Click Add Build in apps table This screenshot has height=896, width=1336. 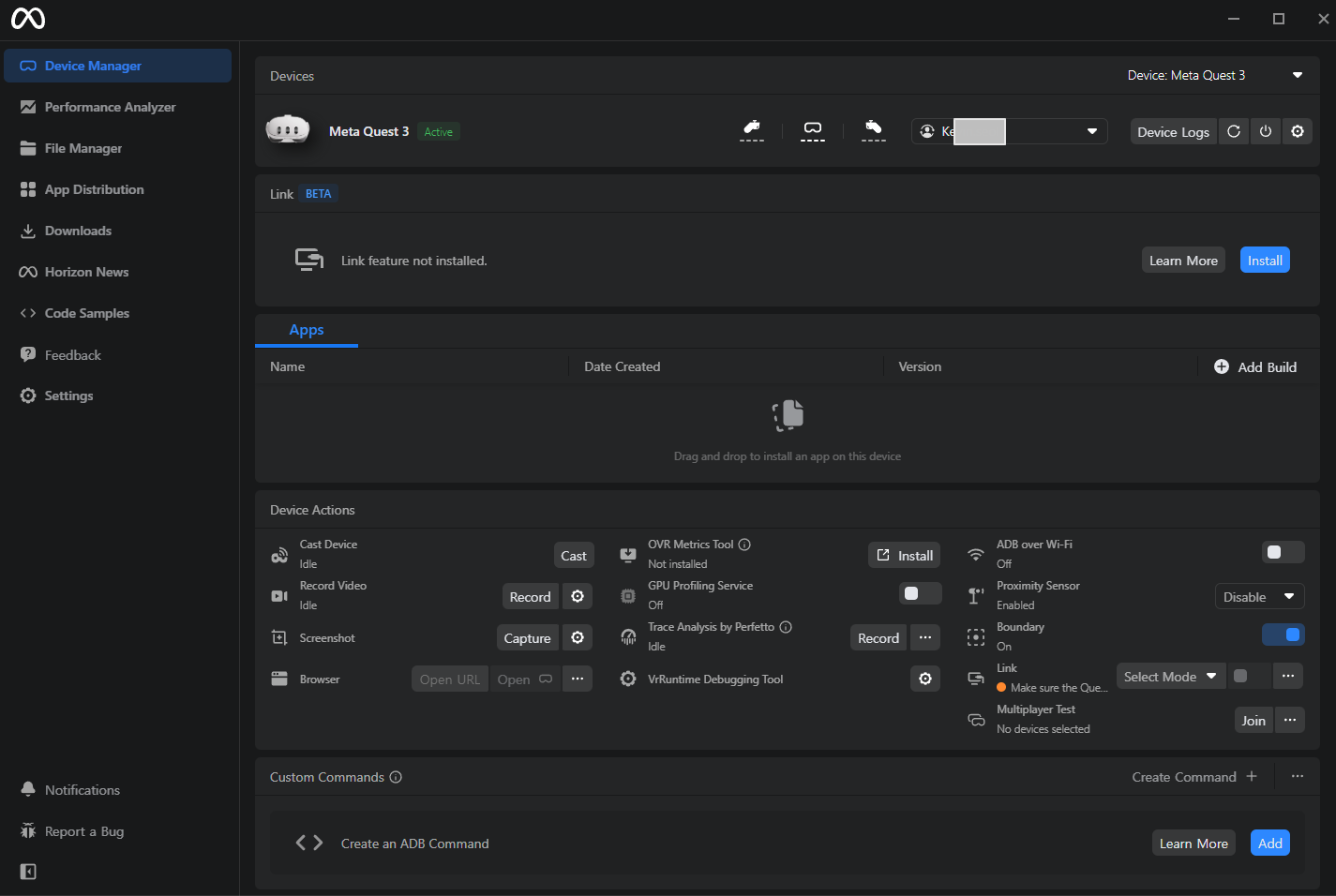point(1255,367)
